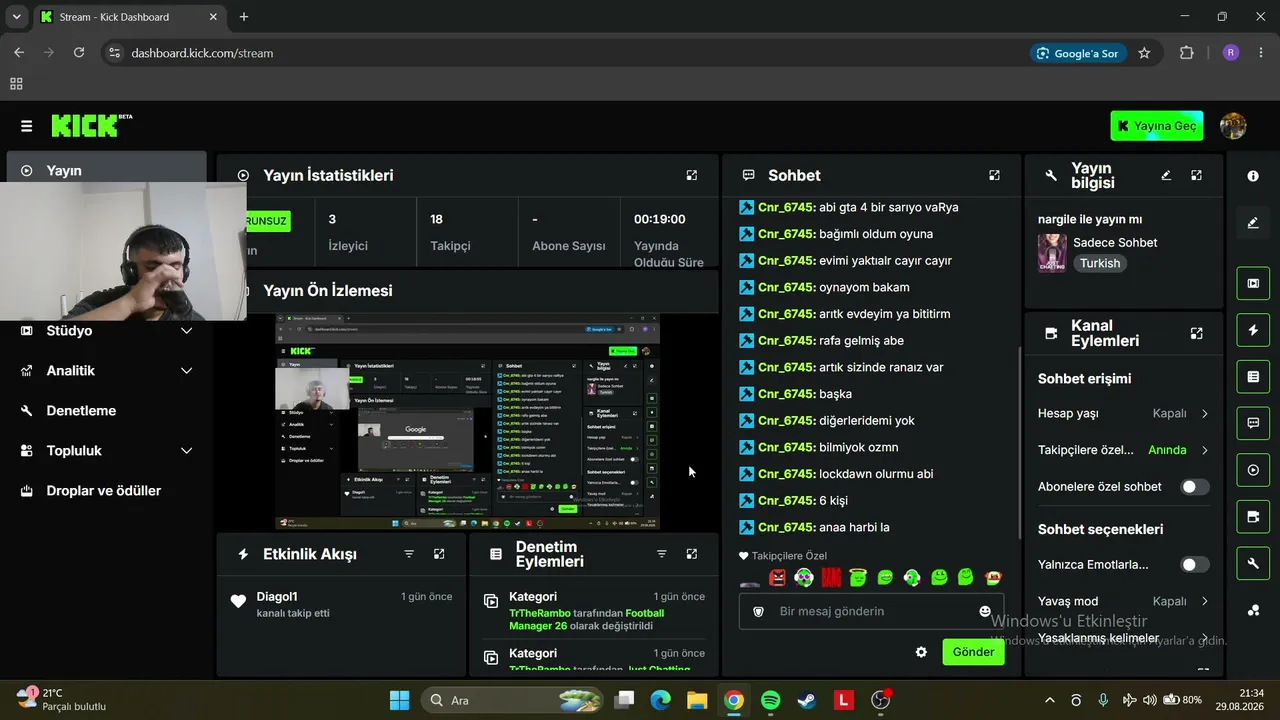
Task: Open the browser extensions menu
Action: coord(1187,53)
